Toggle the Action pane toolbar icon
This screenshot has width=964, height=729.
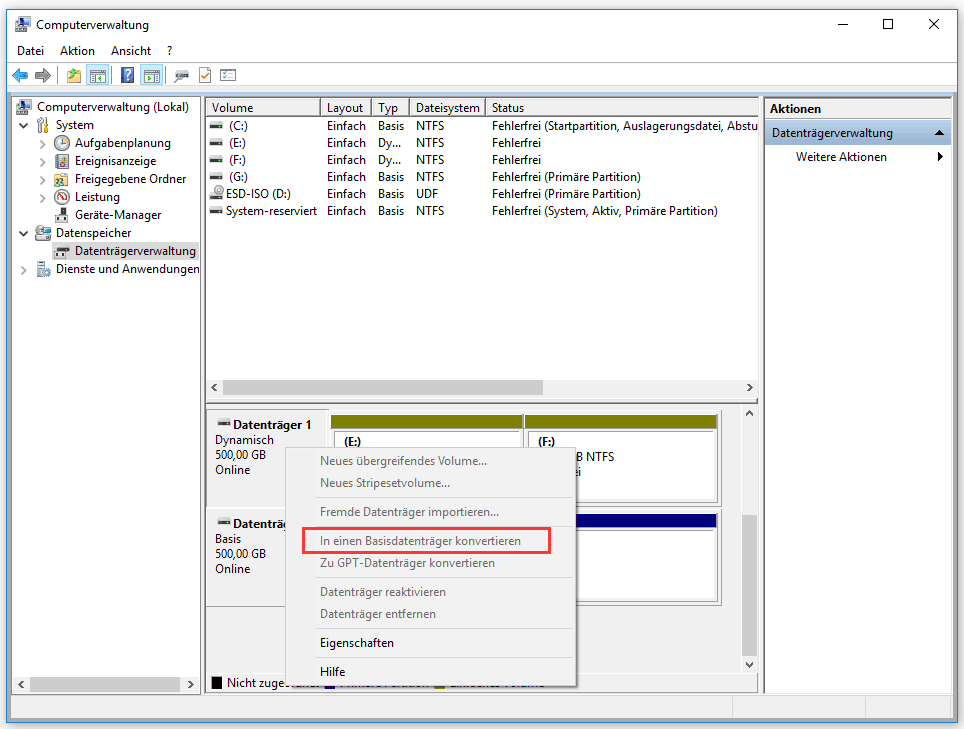[x=151, y=76]
